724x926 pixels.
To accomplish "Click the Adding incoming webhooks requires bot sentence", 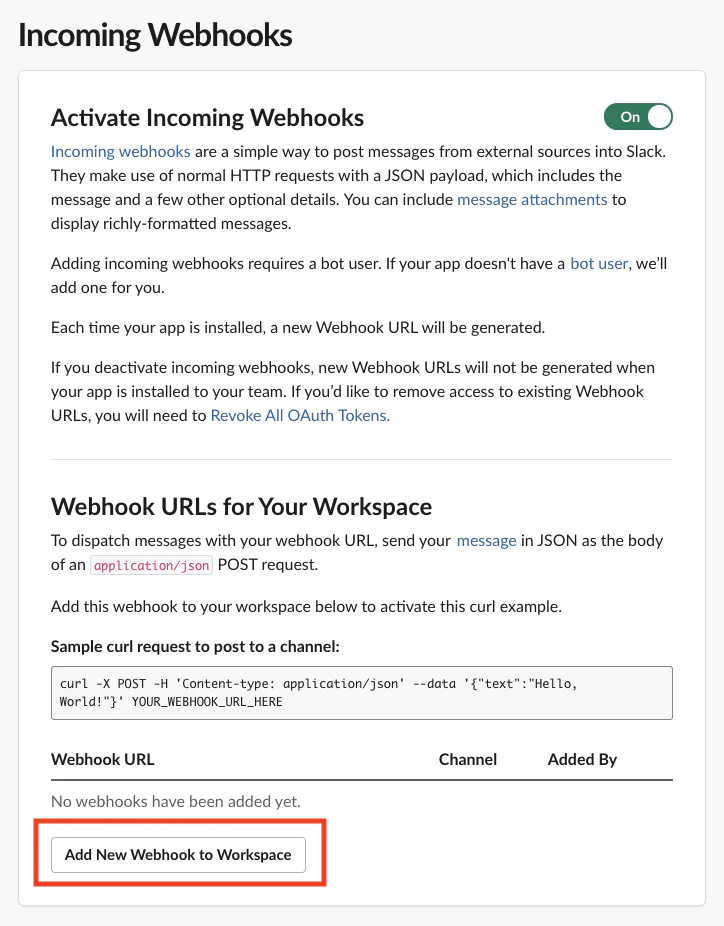I will pyautogui.click(x=359, y=275).
